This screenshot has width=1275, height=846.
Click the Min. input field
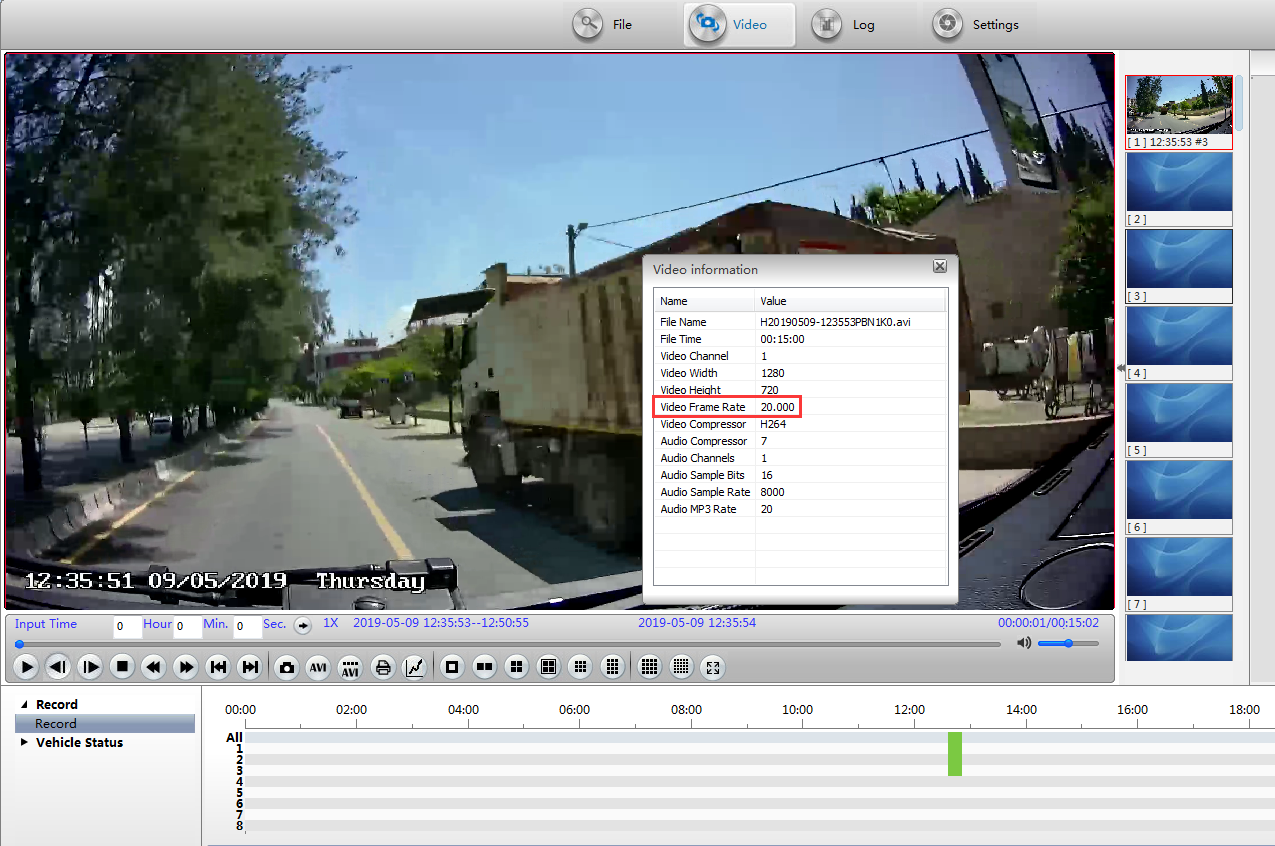187,627
